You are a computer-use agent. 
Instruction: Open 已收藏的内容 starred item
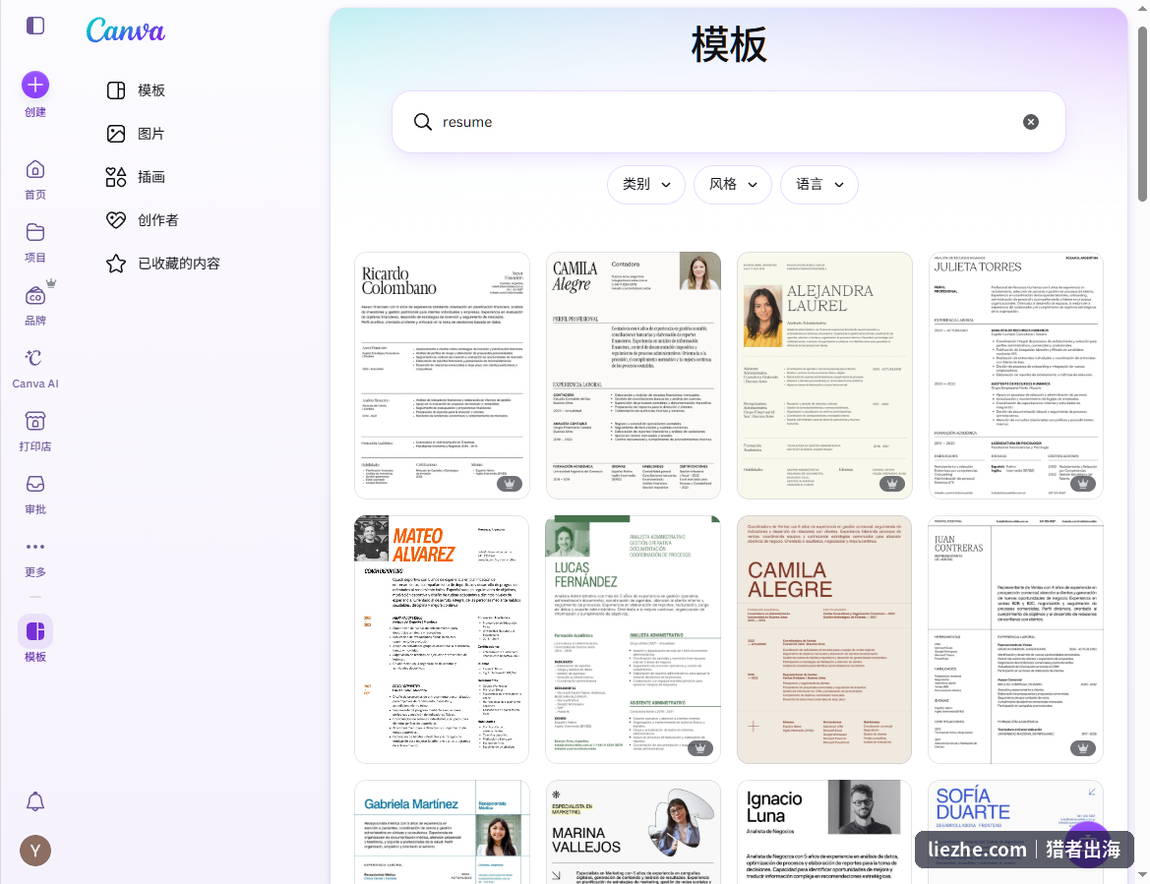point(163,263)
